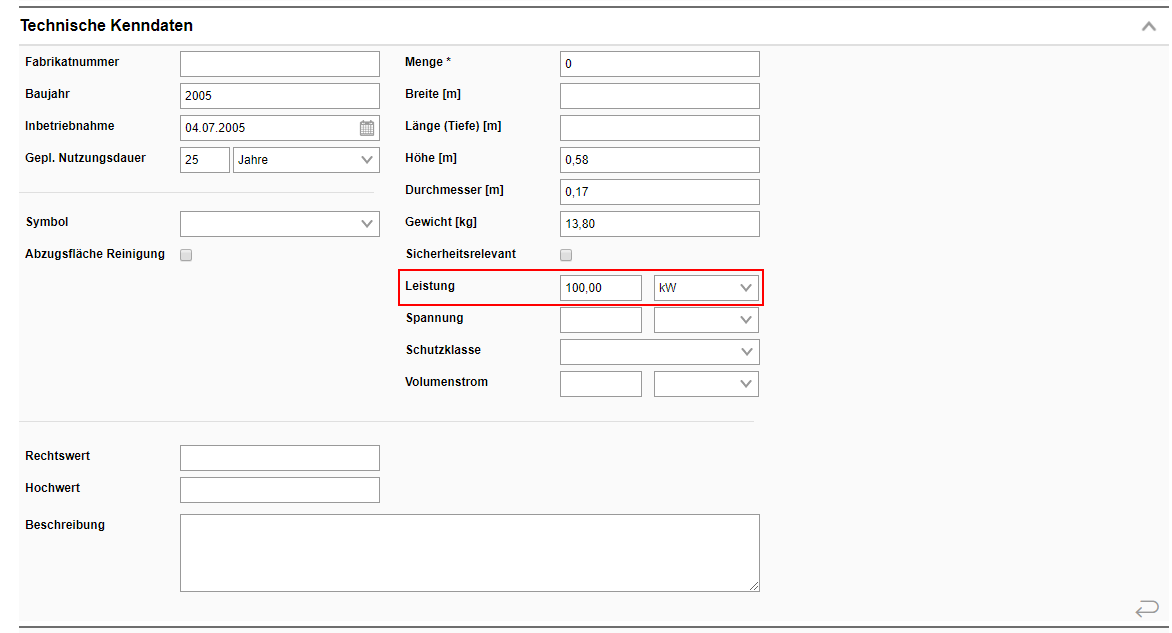Click the Menge input field
The height and width of the screenshot is (633, 1172).
660,64
